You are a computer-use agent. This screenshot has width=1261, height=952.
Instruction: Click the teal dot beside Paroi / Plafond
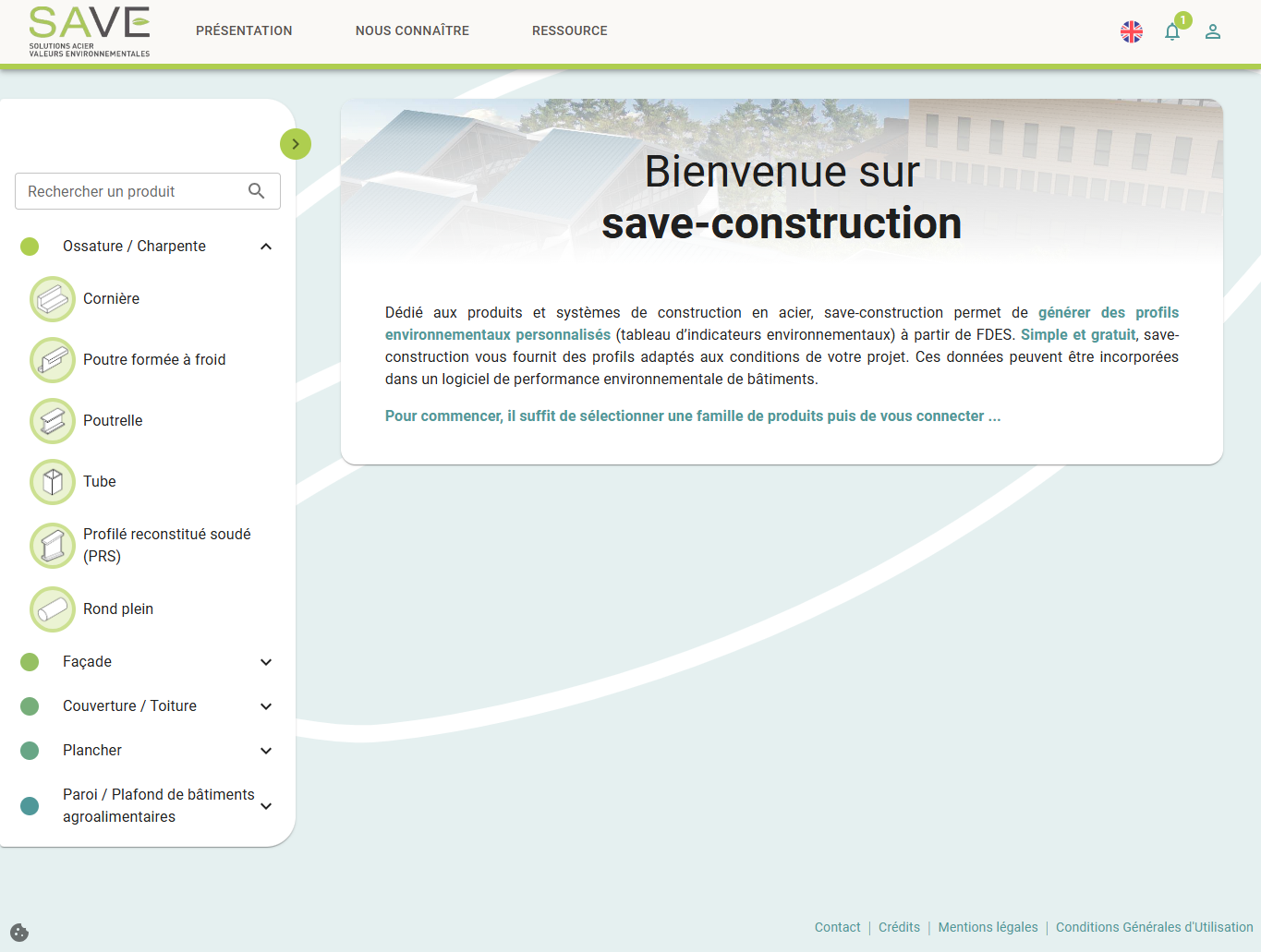[x=30, y=806]
